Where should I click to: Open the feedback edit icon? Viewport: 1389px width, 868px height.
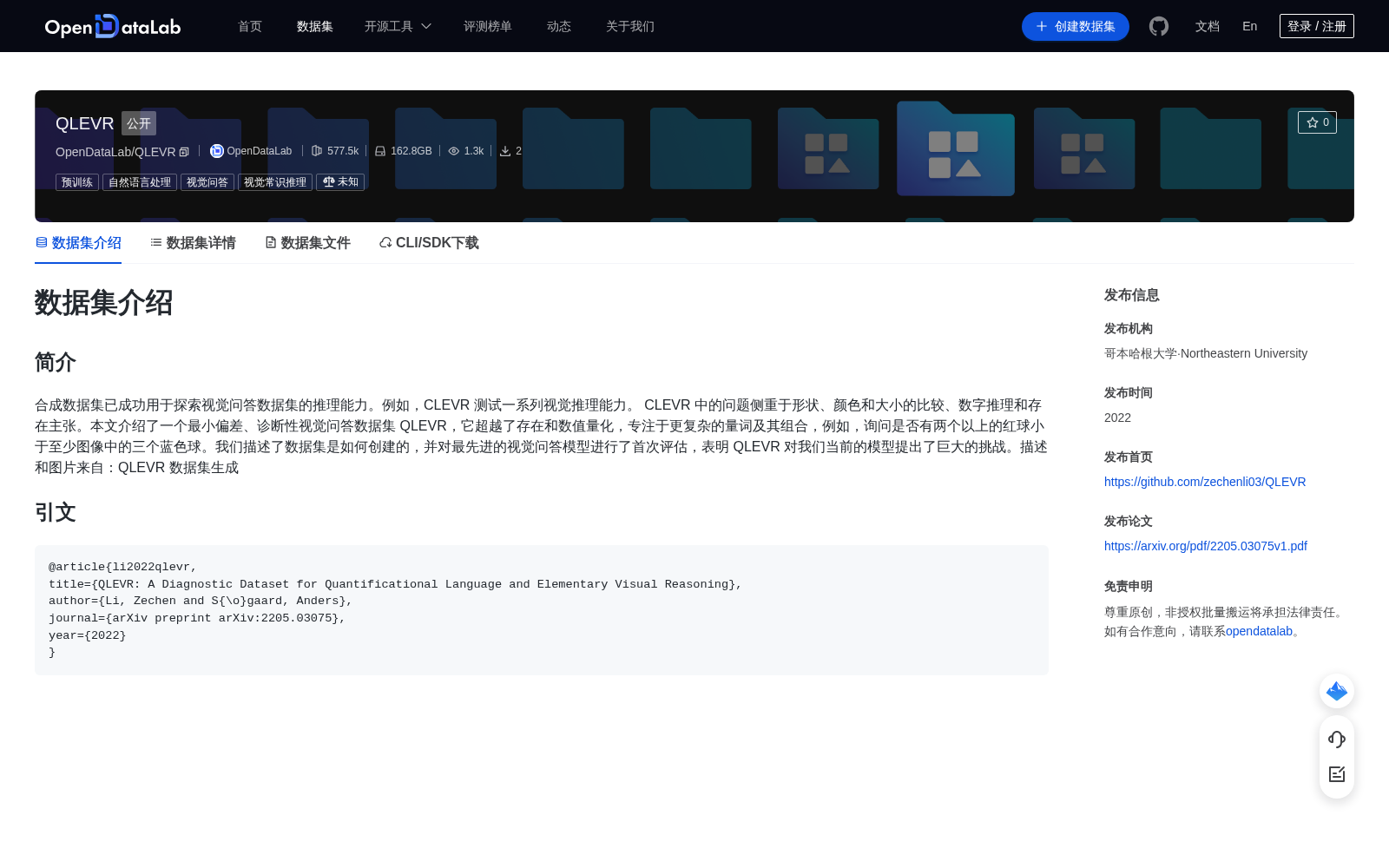[x=1337, y=774]
